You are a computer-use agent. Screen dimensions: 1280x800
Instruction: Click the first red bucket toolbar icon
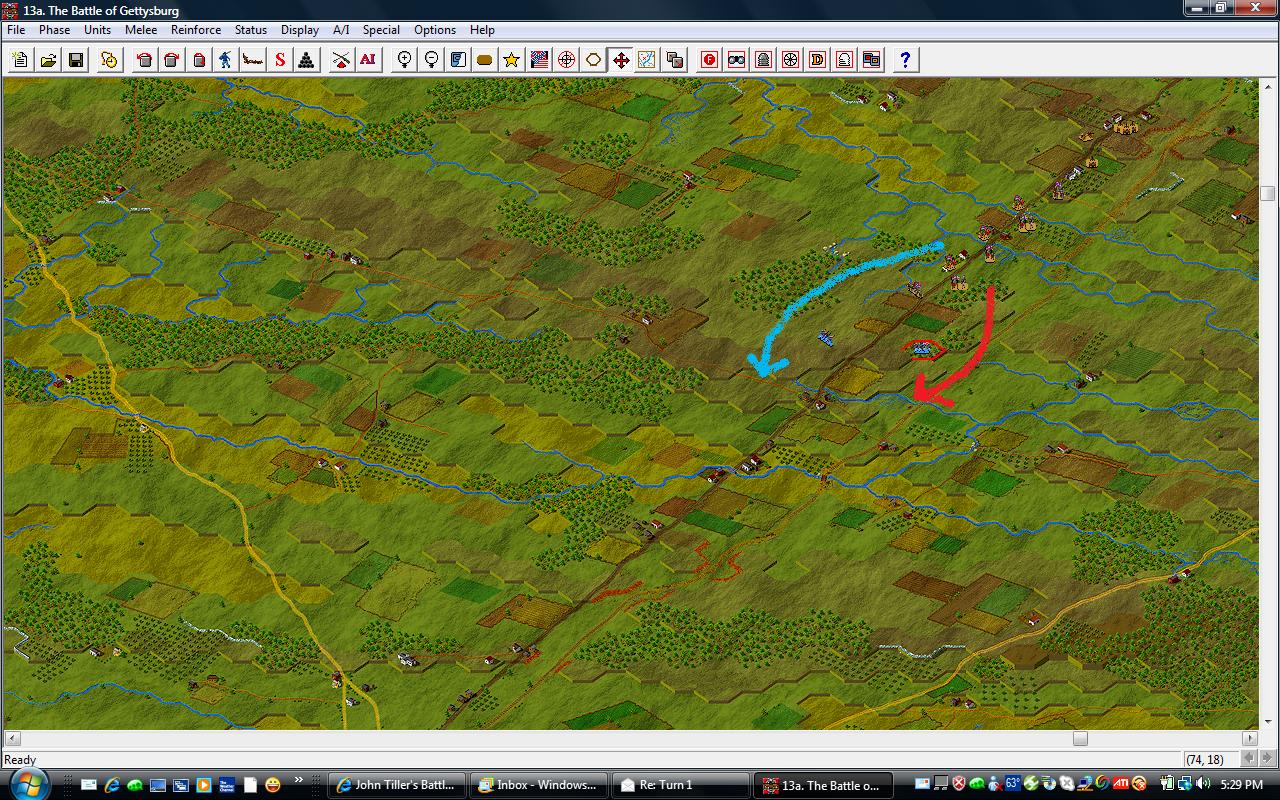(x=145, y=60)
